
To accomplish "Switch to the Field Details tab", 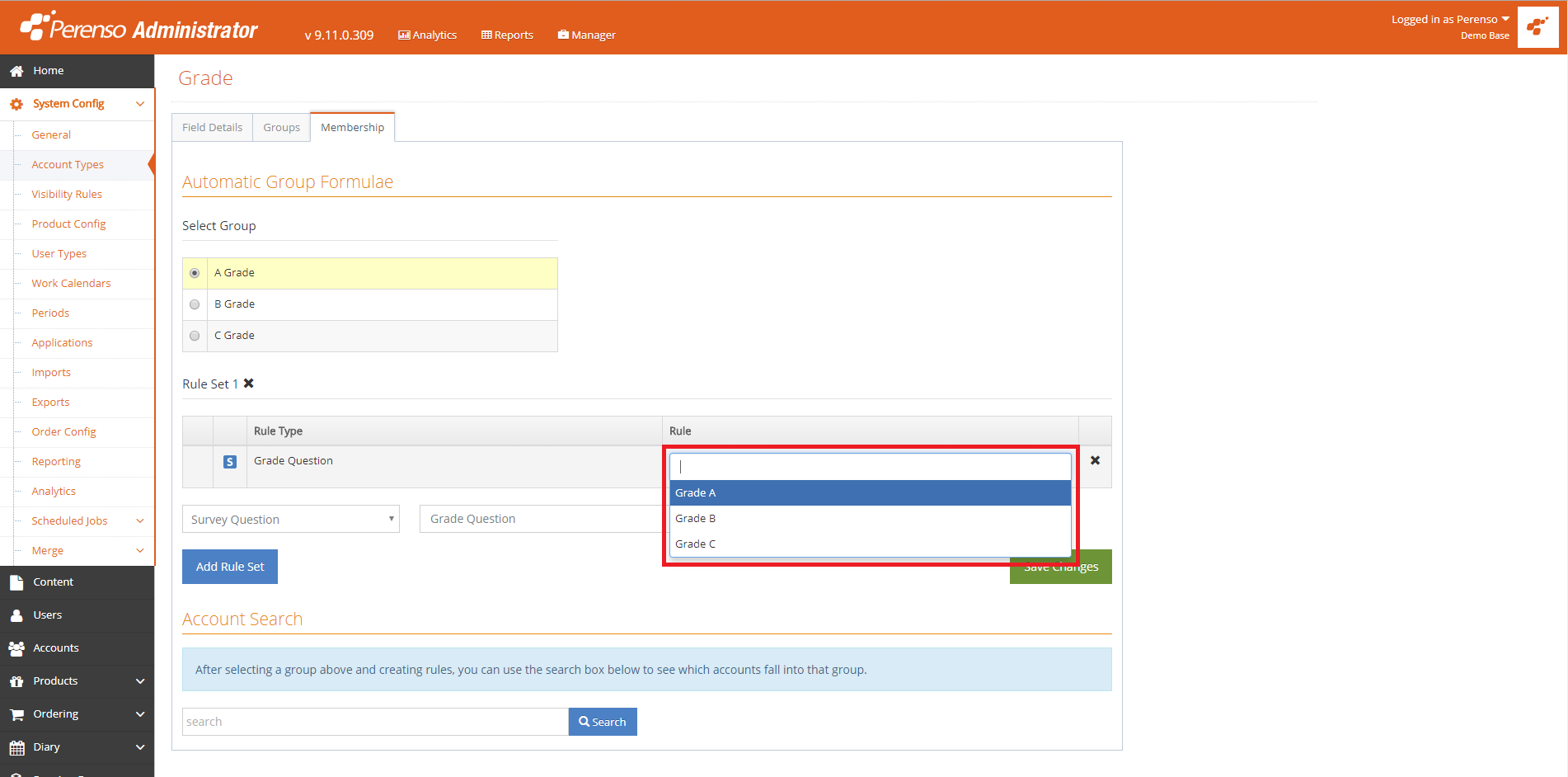I will tap(213, 127).
